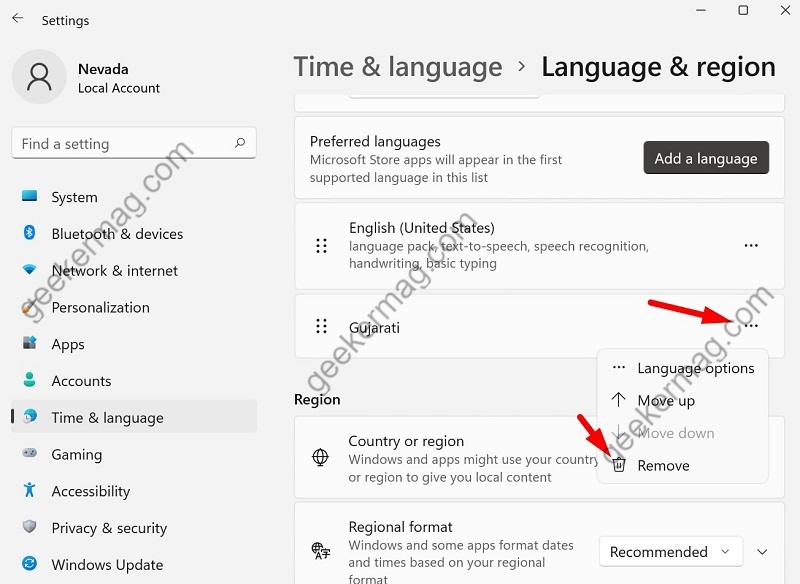Choose Remove in the Gujarati menu
This screenshot has height=584, width=800.
(x=683, y=466)
